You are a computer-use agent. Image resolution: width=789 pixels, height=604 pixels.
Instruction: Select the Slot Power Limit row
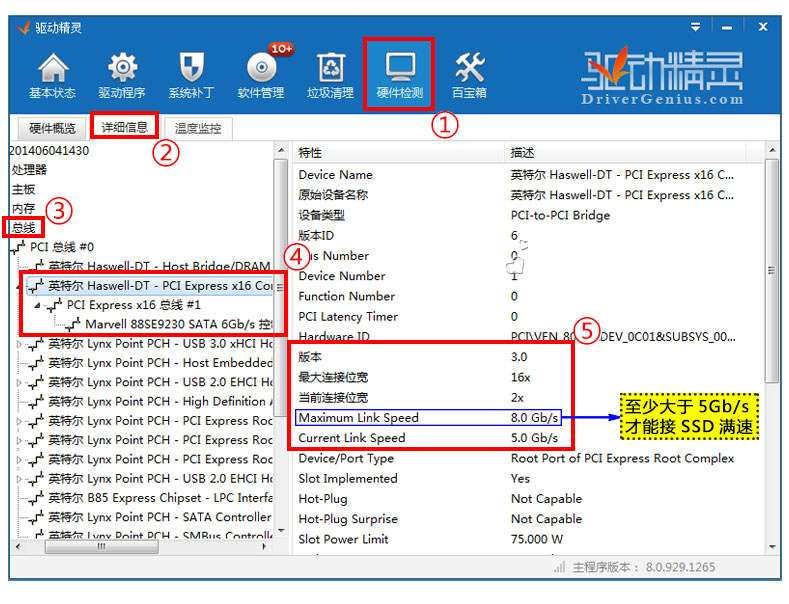coord(527,539)
